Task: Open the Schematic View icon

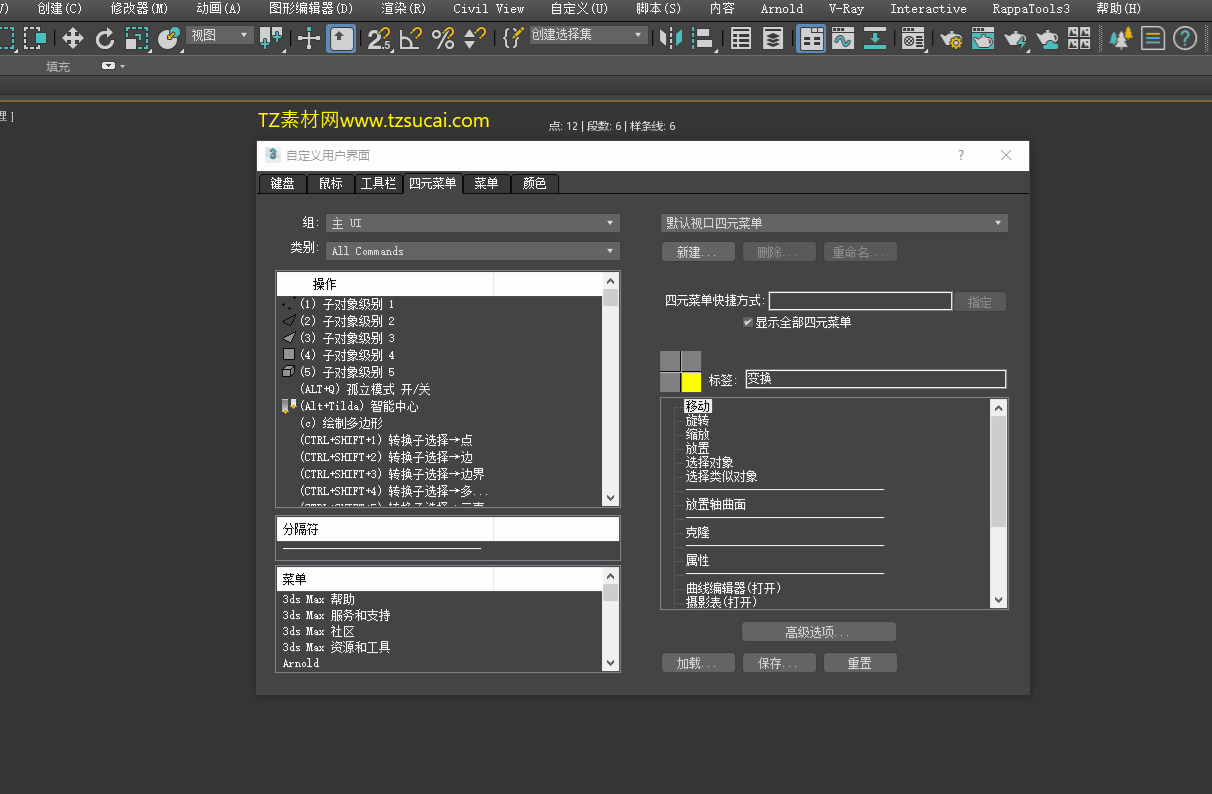Action: 875,39
